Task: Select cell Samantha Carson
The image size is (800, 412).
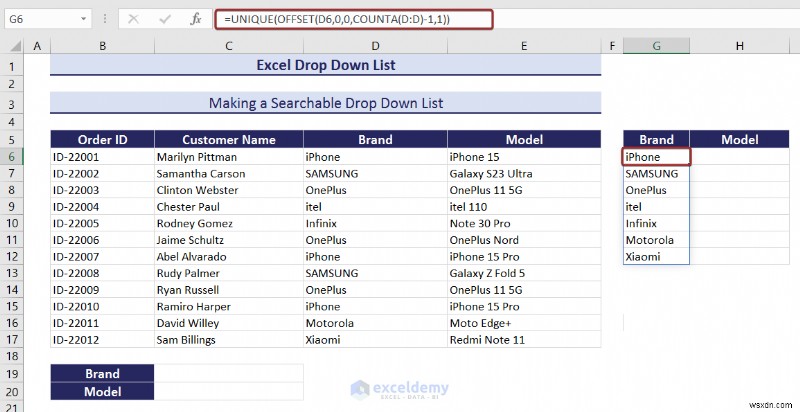Action: click(229, 173)
